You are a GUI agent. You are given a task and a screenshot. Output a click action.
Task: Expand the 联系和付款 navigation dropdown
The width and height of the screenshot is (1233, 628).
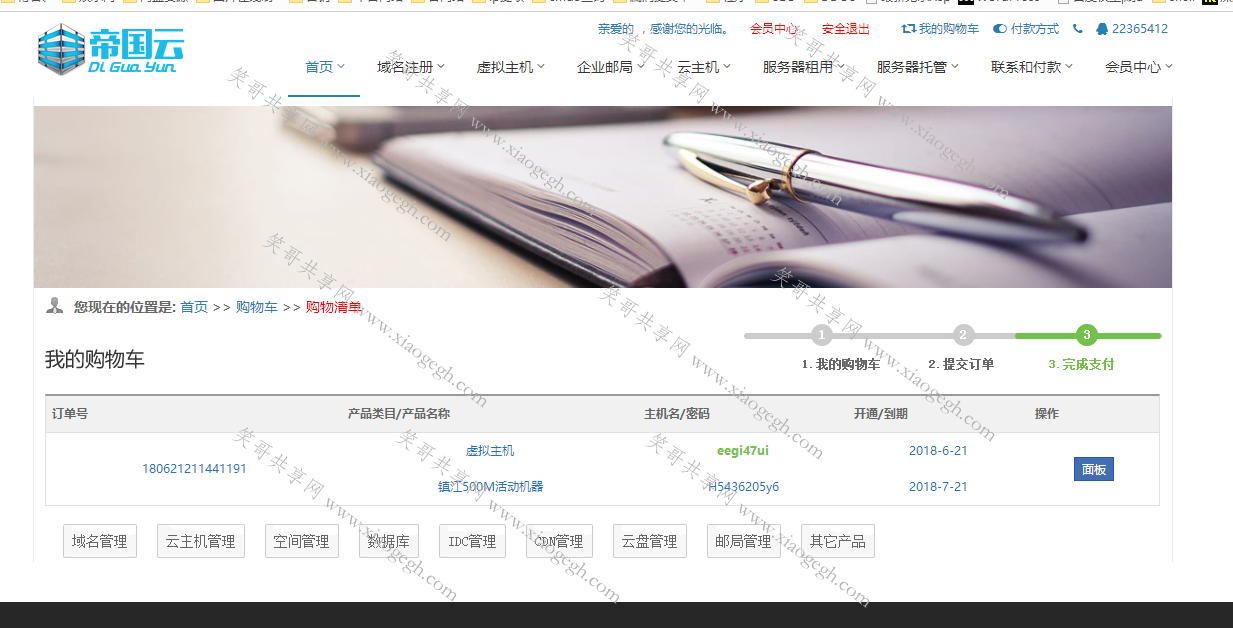coord(1031,67)
